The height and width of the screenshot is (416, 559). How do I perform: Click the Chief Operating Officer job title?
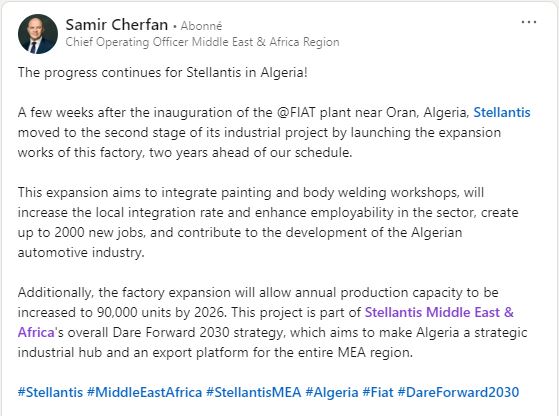click(x=202, y=42)
